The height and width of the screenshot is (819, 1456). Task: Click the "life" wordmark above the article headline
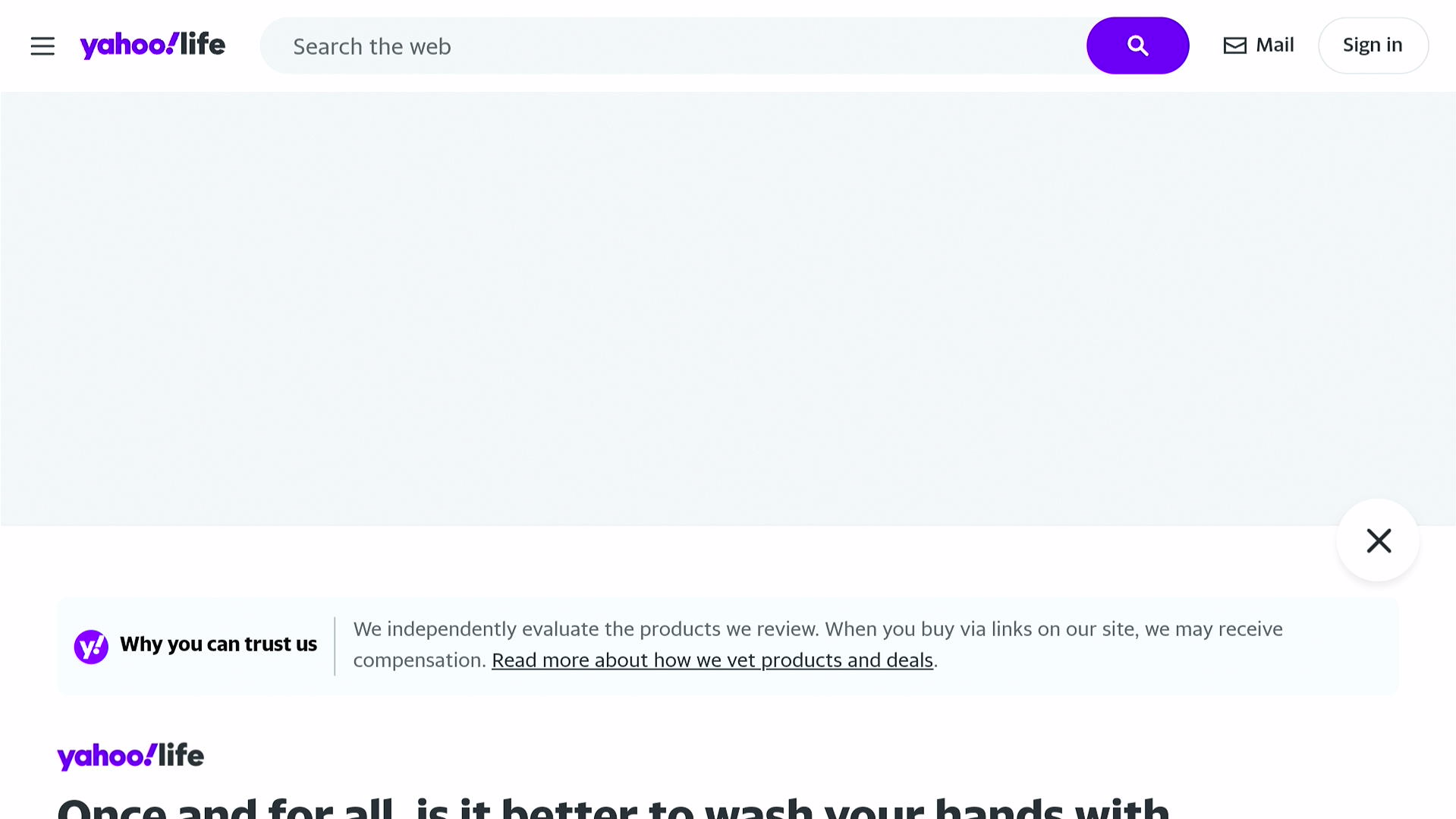pyautogui.click(x=181, y=755)
